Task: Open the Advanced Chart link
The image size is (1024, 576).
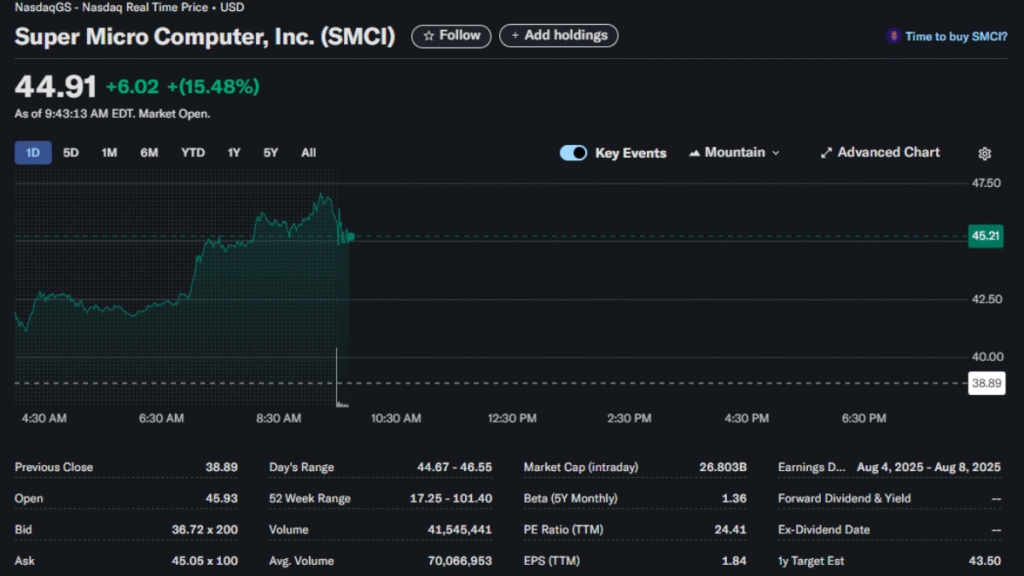Action: click(880, 153)
